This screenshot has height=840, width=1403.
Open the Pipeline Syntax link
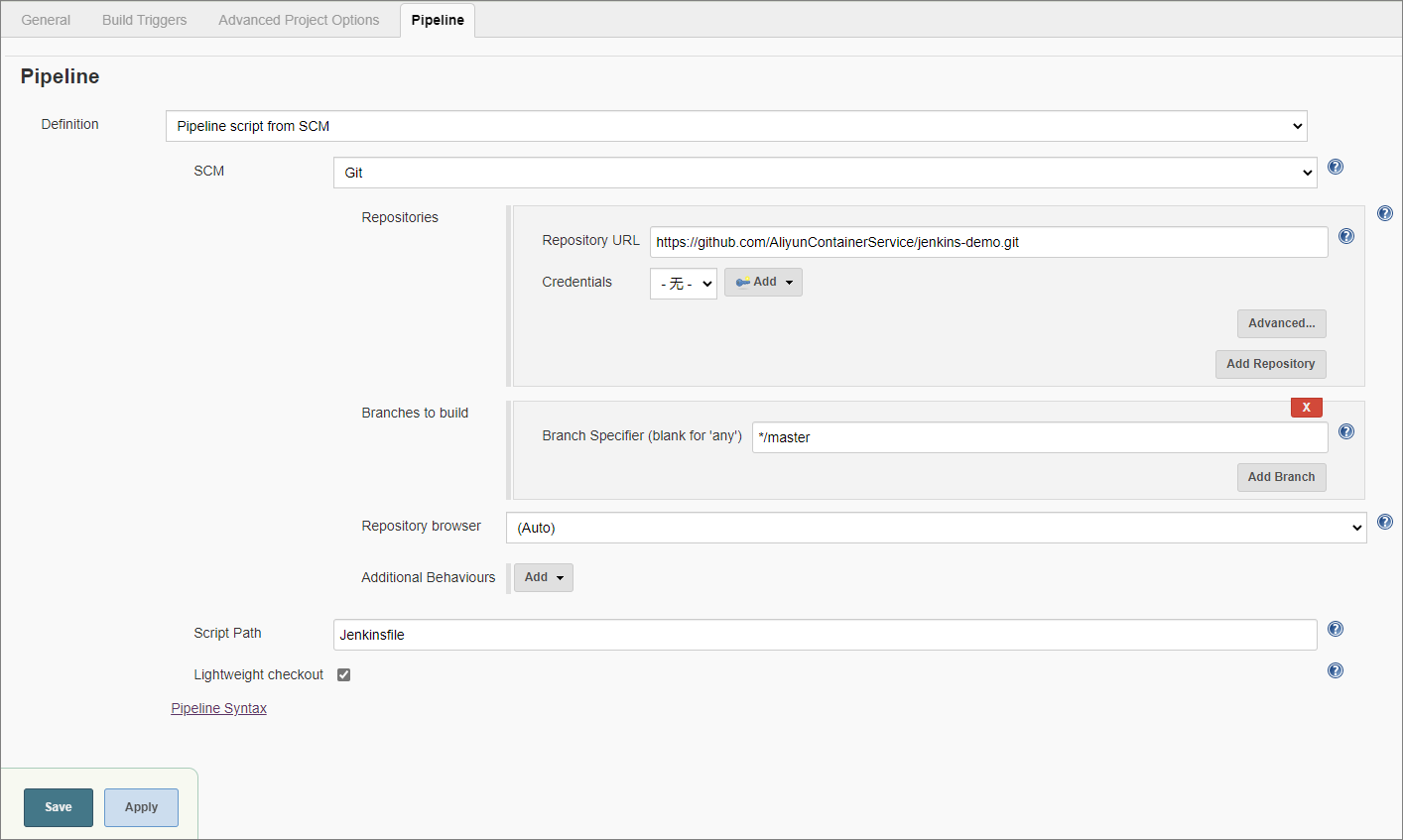(219, 708)
